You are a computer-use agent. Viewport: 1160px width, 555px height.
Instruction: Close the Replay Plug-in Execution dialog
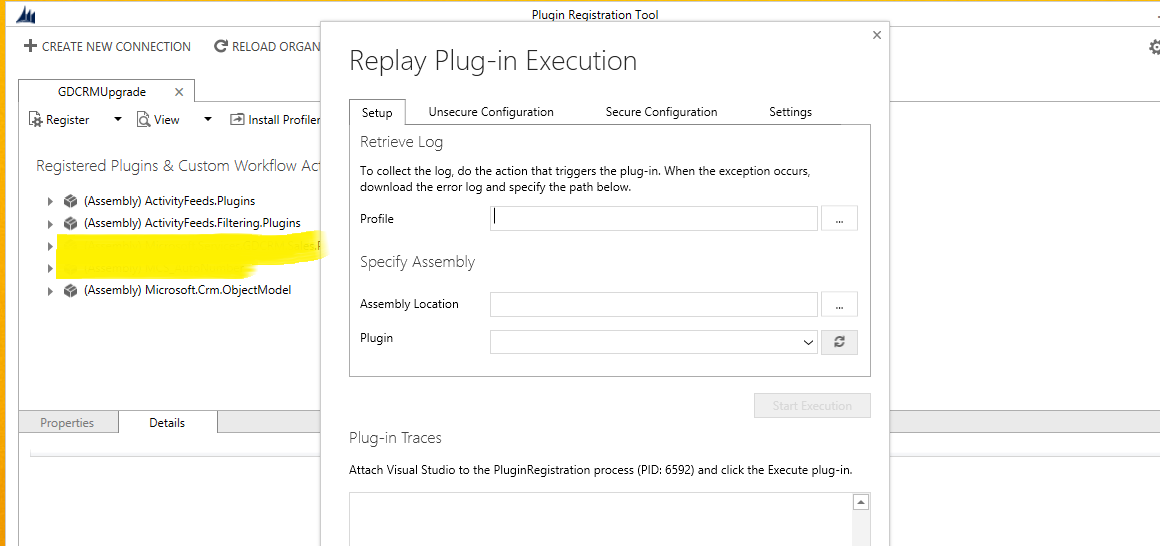[x=877, y=35]
